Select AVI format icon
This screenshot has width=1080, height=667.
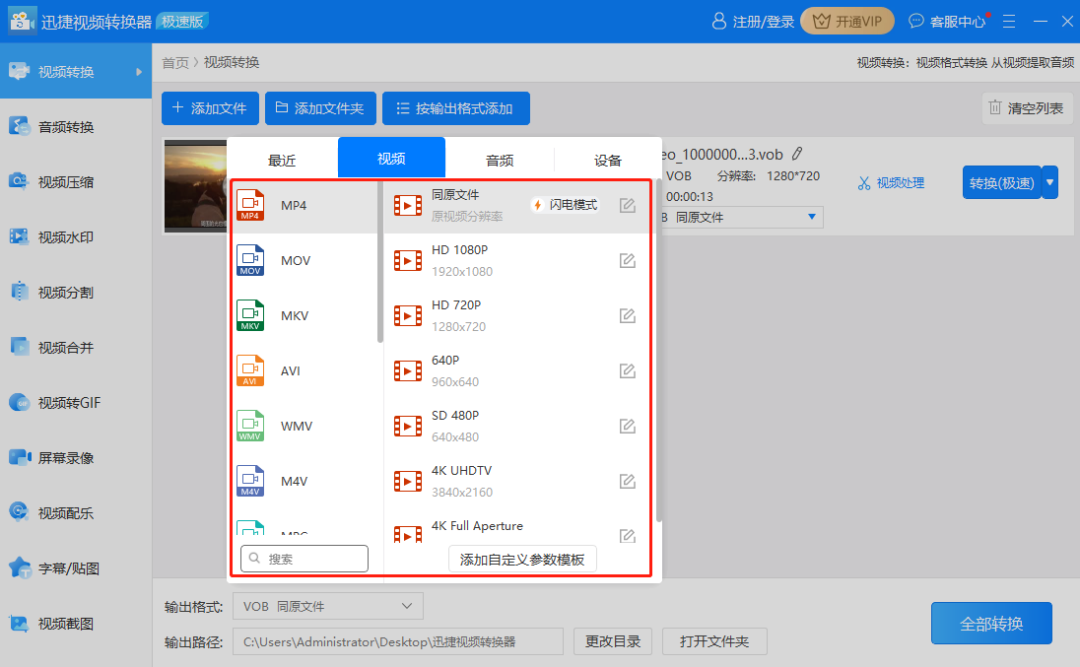coord(250,371)
